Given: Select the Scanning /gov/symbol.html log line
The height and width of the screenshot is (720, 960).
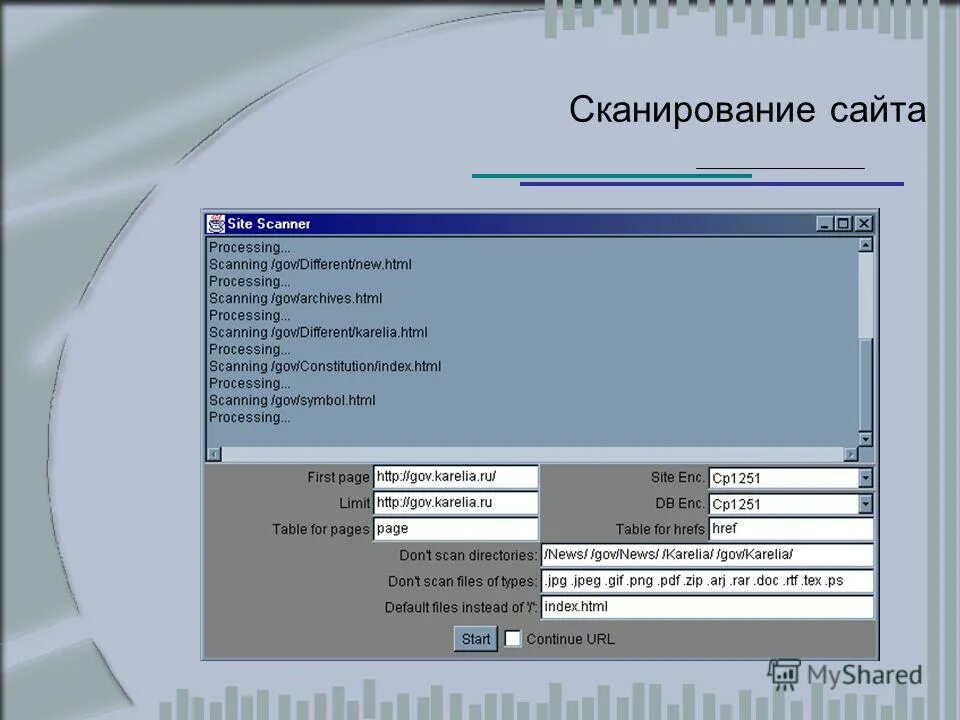Looking at the screenshot, I should point(292,400).
